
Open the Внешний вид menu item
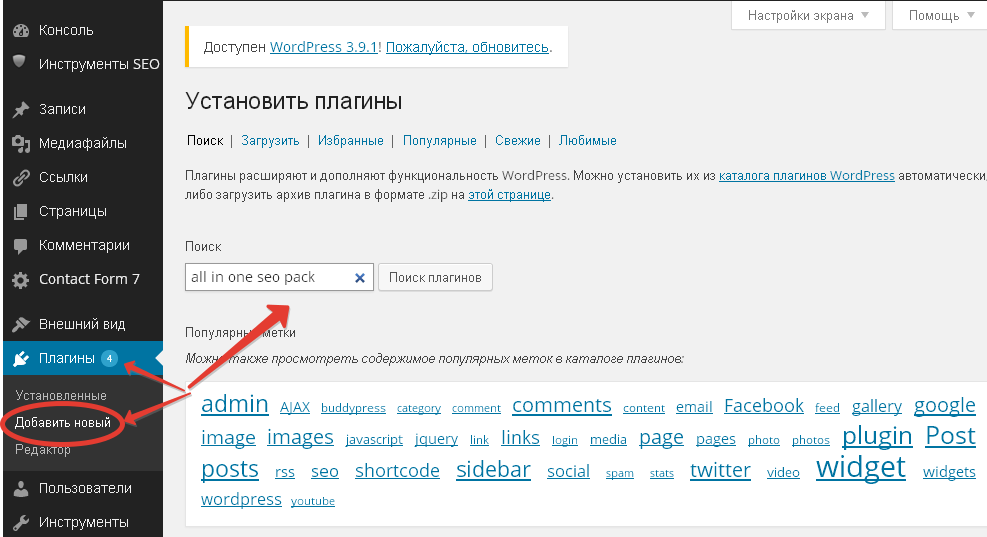[83, 324]
